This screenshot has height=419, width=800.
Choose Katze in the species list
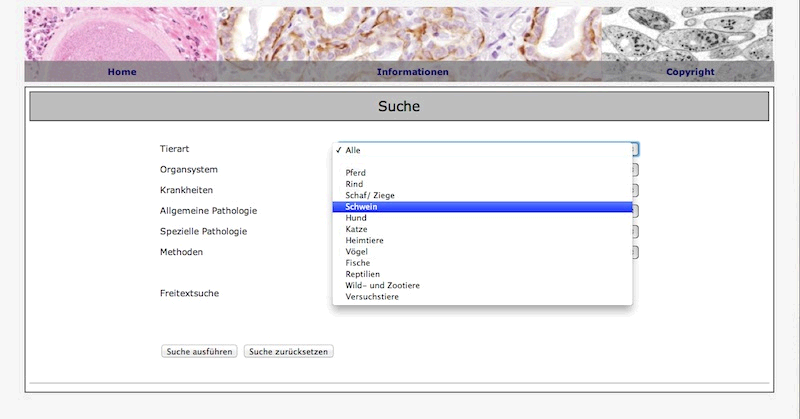pos(358,229)
